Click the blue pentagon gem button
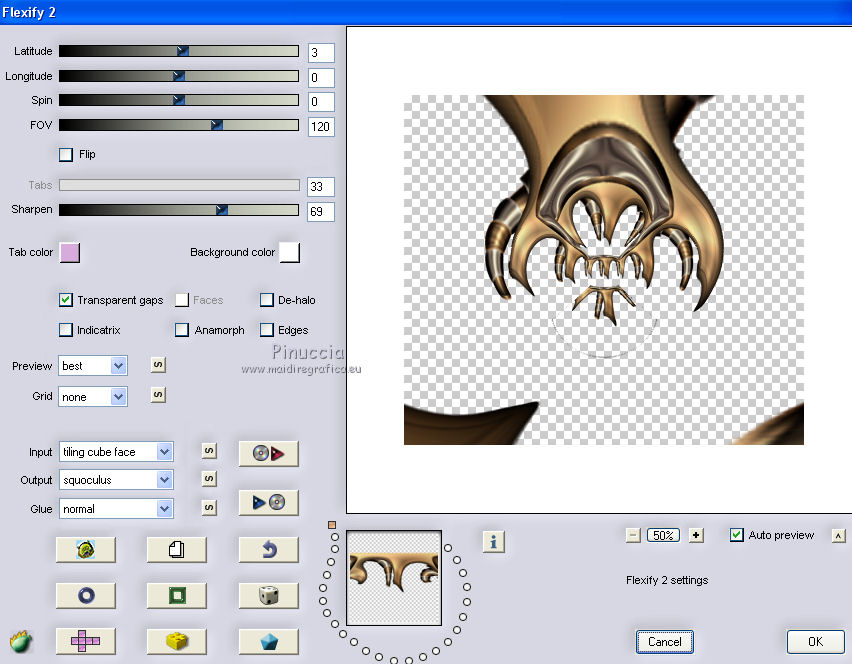The width and height of the screenshot is (852, 664). [268, 641]
